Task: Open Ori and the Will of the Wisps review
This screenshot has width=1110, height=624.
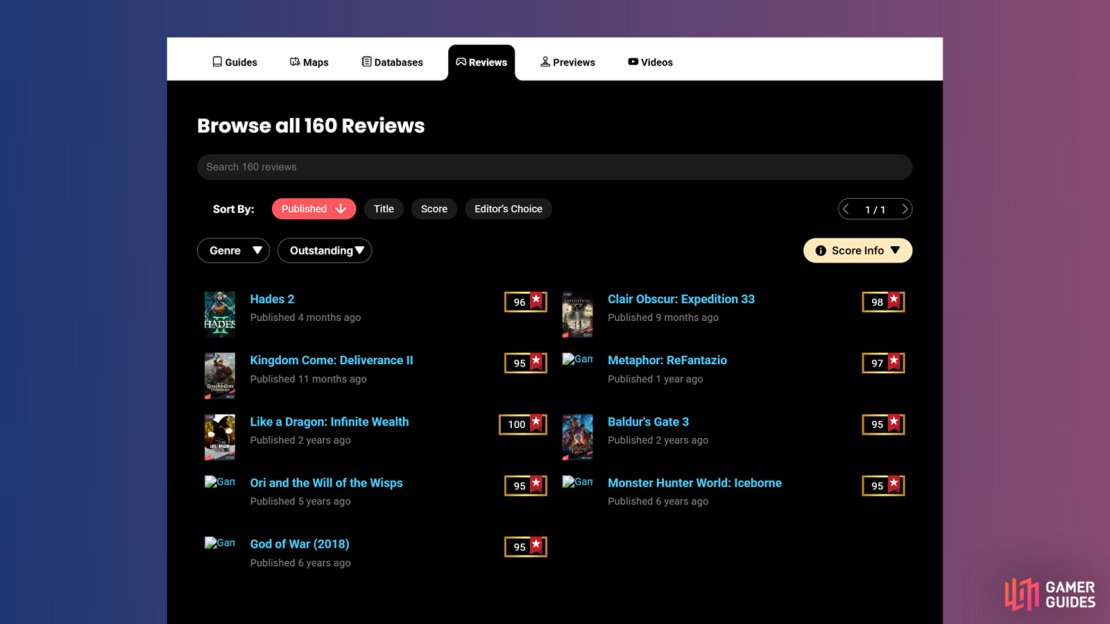Action: (x=326, y=482)
